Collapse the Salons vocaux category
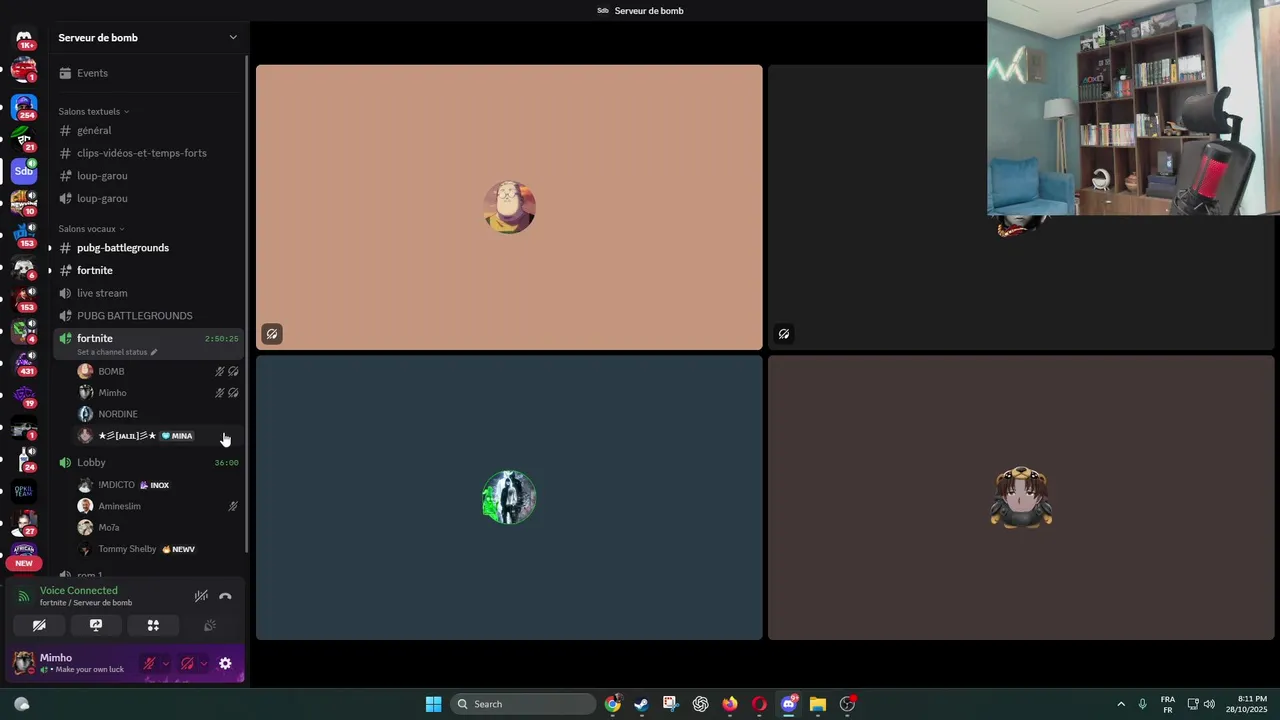Viewport: 1280px width, 720px height. pyautogui.click(x=92, y=229)
